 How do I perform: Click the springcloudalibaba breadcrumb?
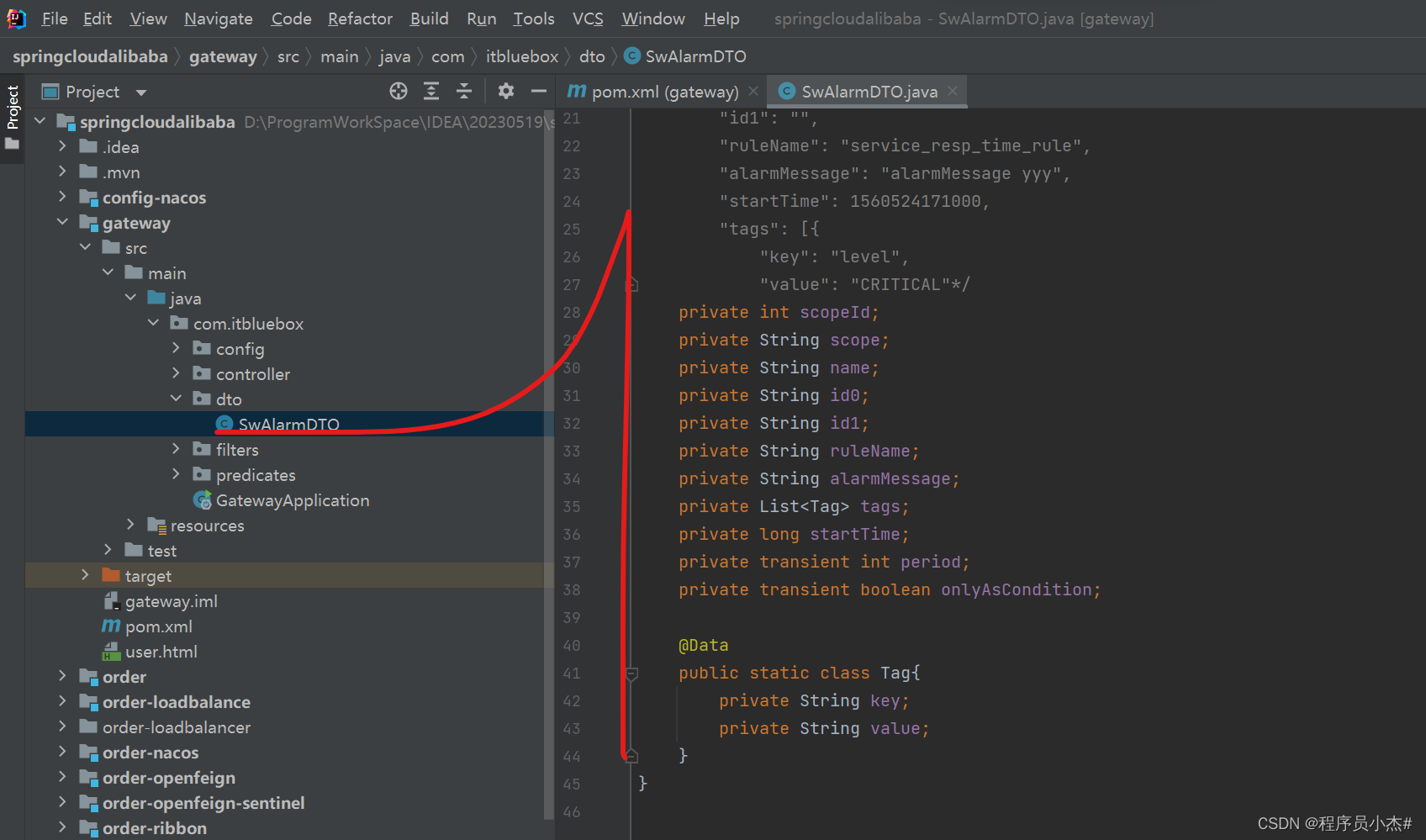(90, 56)
